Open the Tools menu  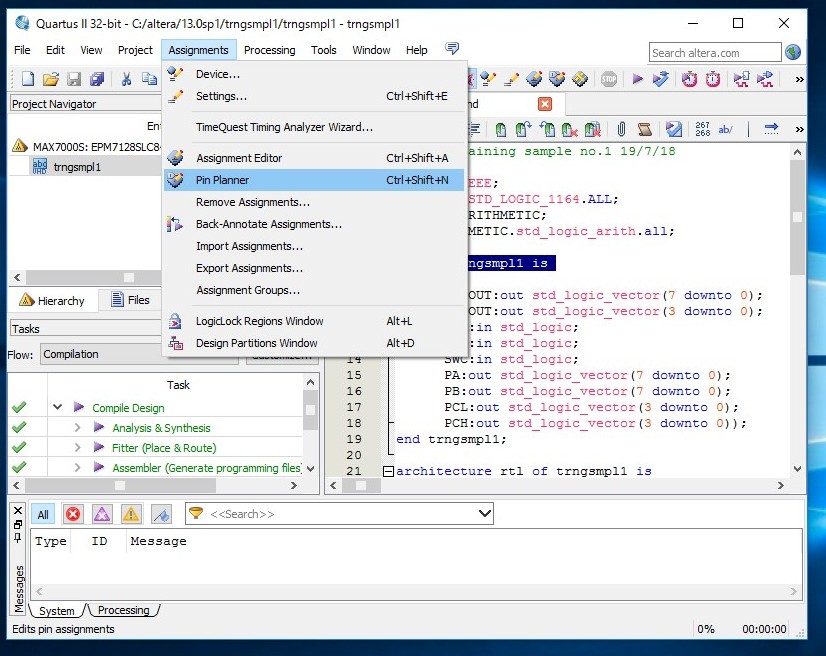coord(323,50)
